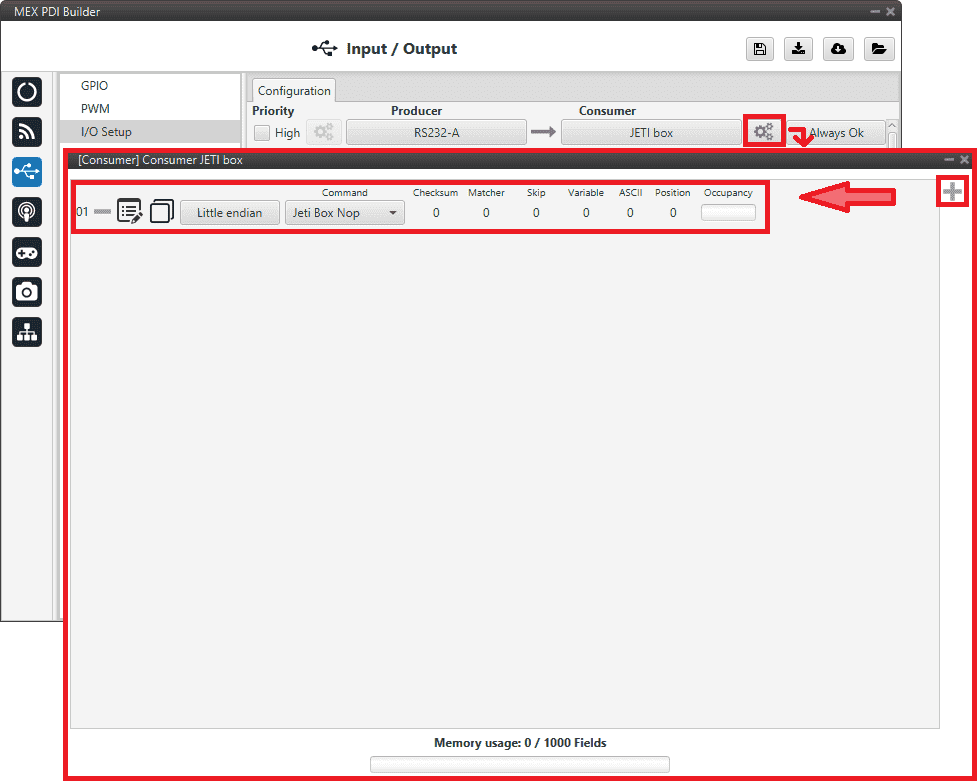Select PWM in the left list
977x782 pixels.
95,108
